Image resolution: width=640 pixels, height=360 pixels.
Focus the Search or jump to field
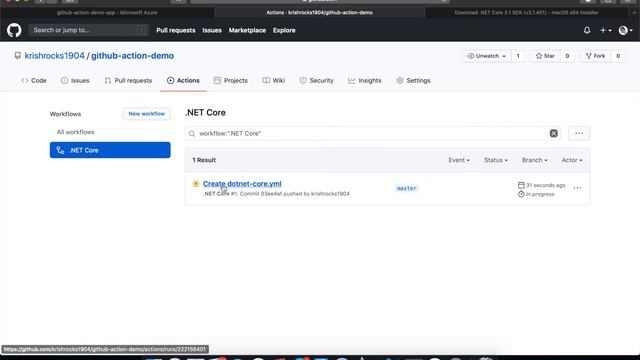tap(88, 30)
